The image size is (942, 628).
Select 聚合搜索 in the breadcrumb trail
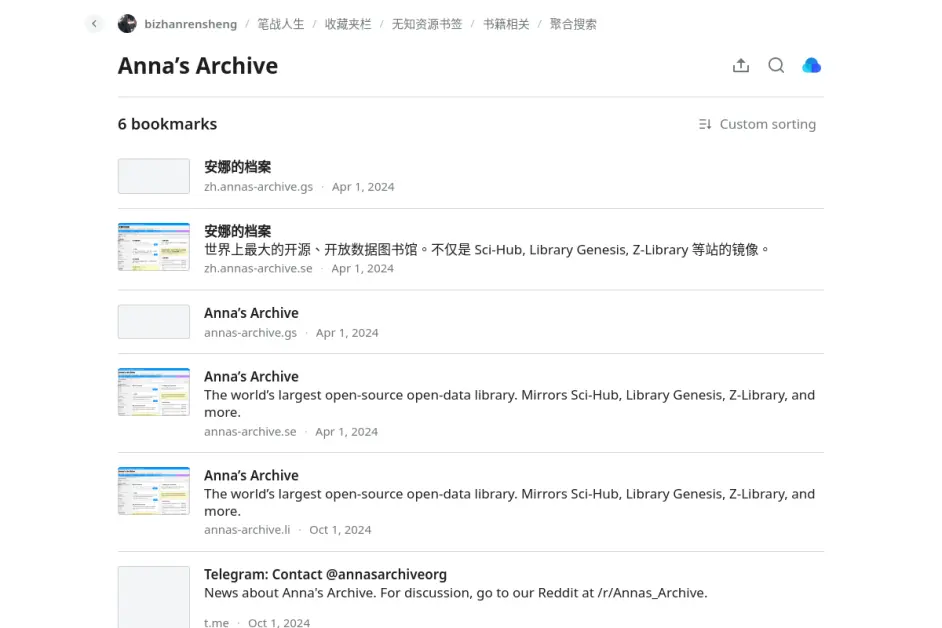click(x=573, y=23)
